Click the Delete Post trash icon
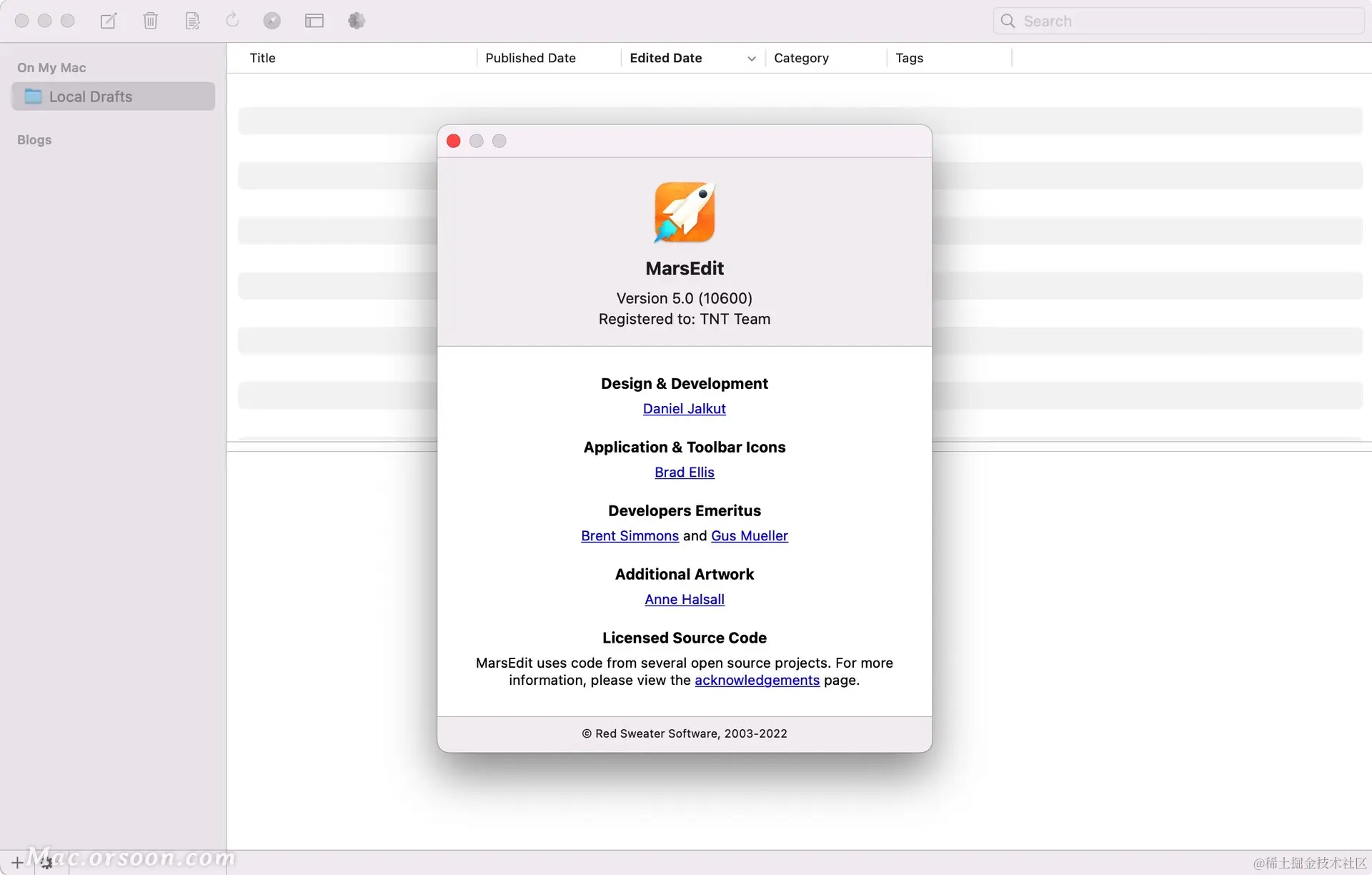Screen dimensions: 1372x875 click(x=150, y=21)
